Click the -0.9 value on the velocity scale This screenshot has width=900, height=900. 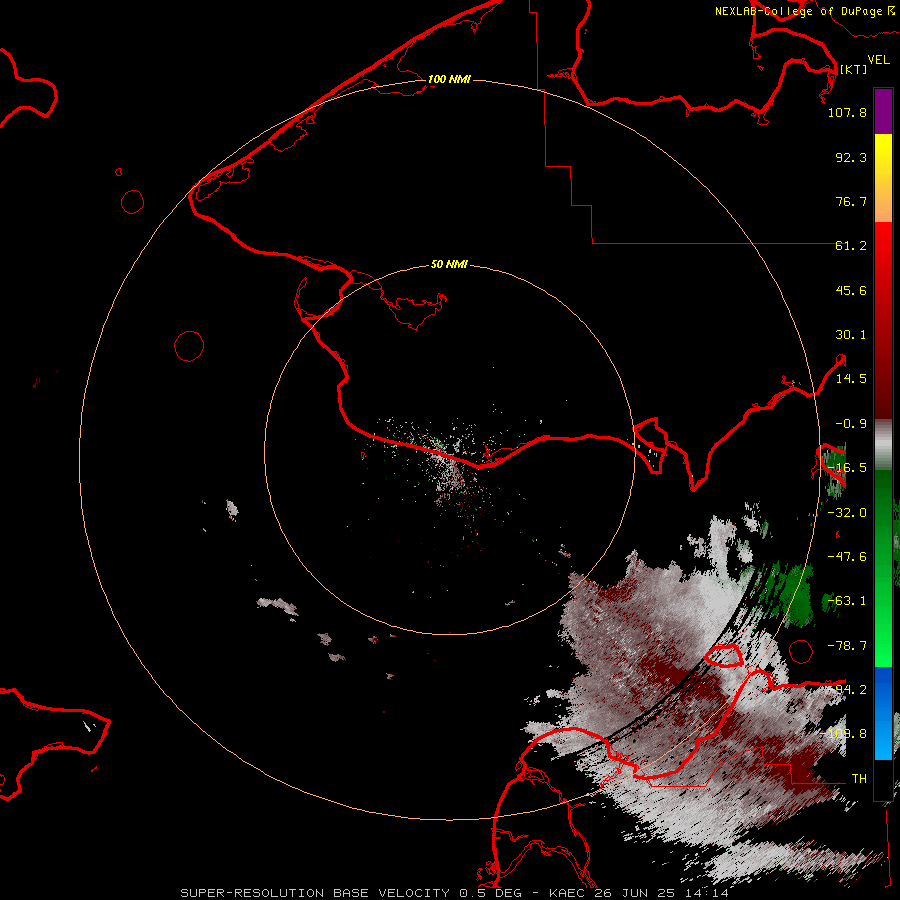851,424
